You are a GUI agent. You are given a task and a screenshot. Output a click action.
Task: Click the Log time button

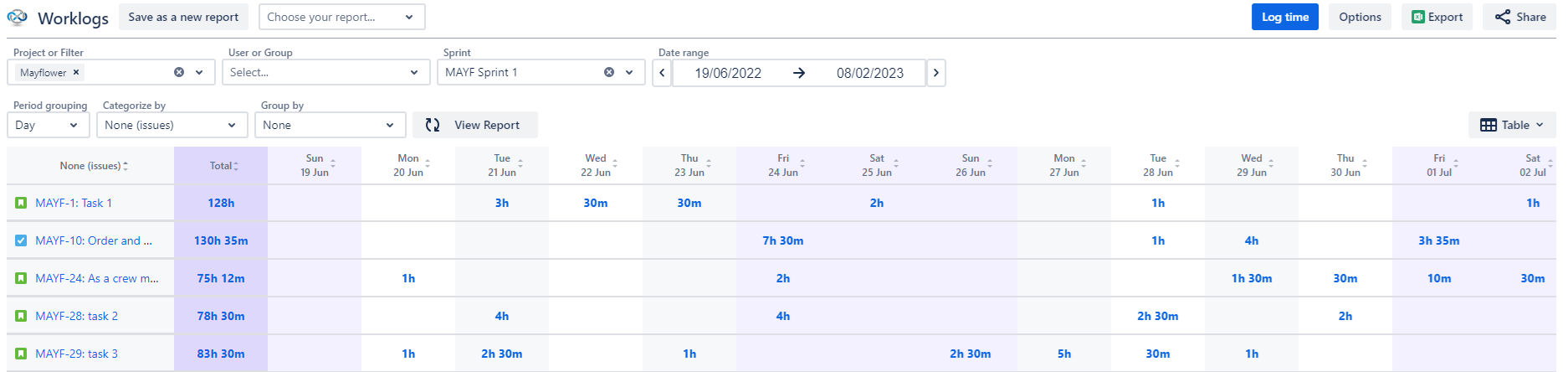pos(1284,17)
